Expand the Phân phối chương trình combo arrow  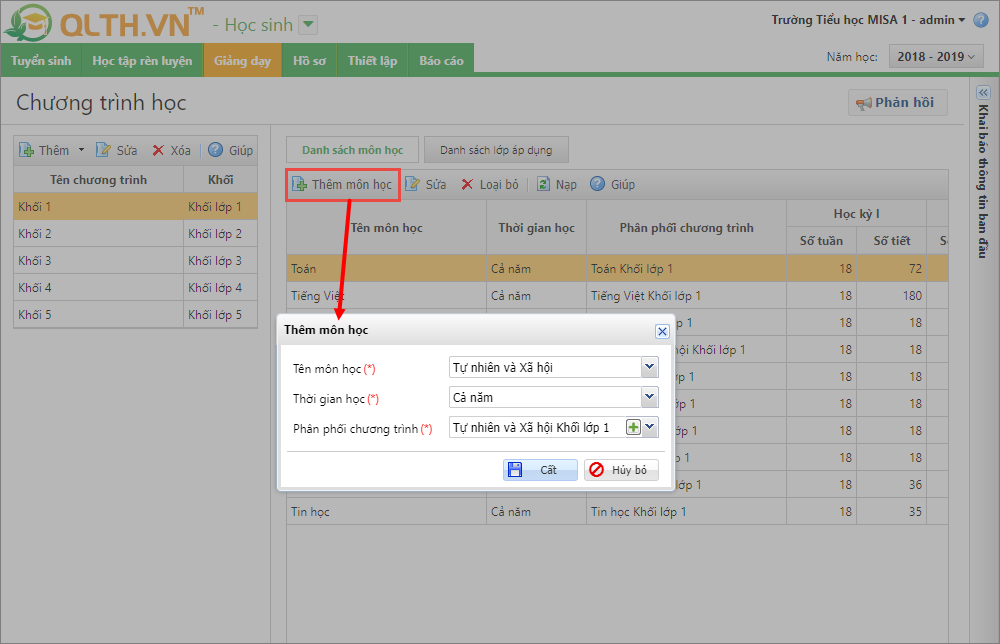click(x=650, y=427)
